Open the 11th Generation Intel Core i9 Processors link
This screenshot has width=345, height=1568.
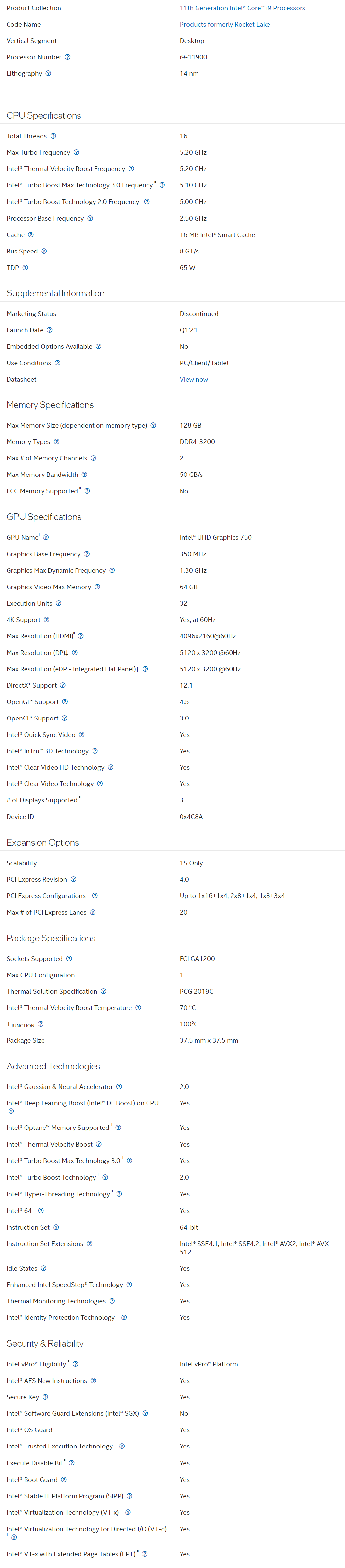242,8
